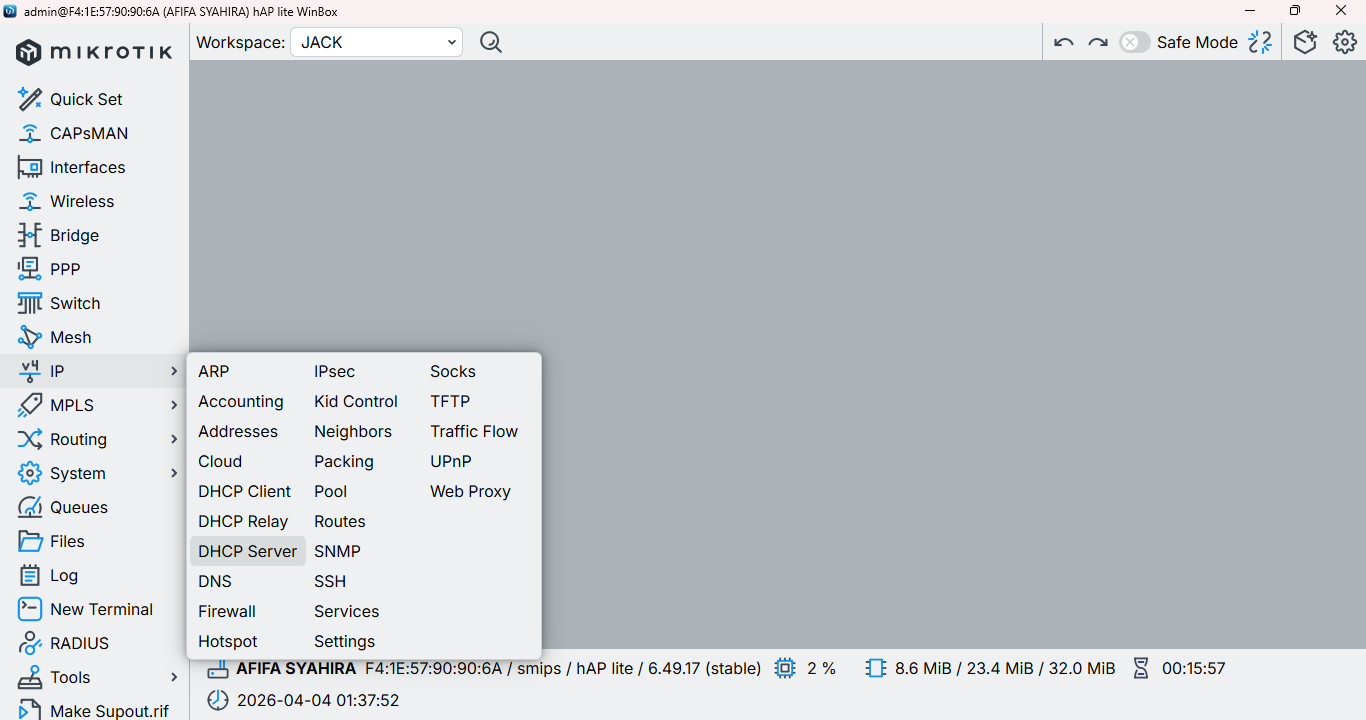Open the Workspace JACK dropdown
The image size is (1366, 720).
tap(377, 42)
